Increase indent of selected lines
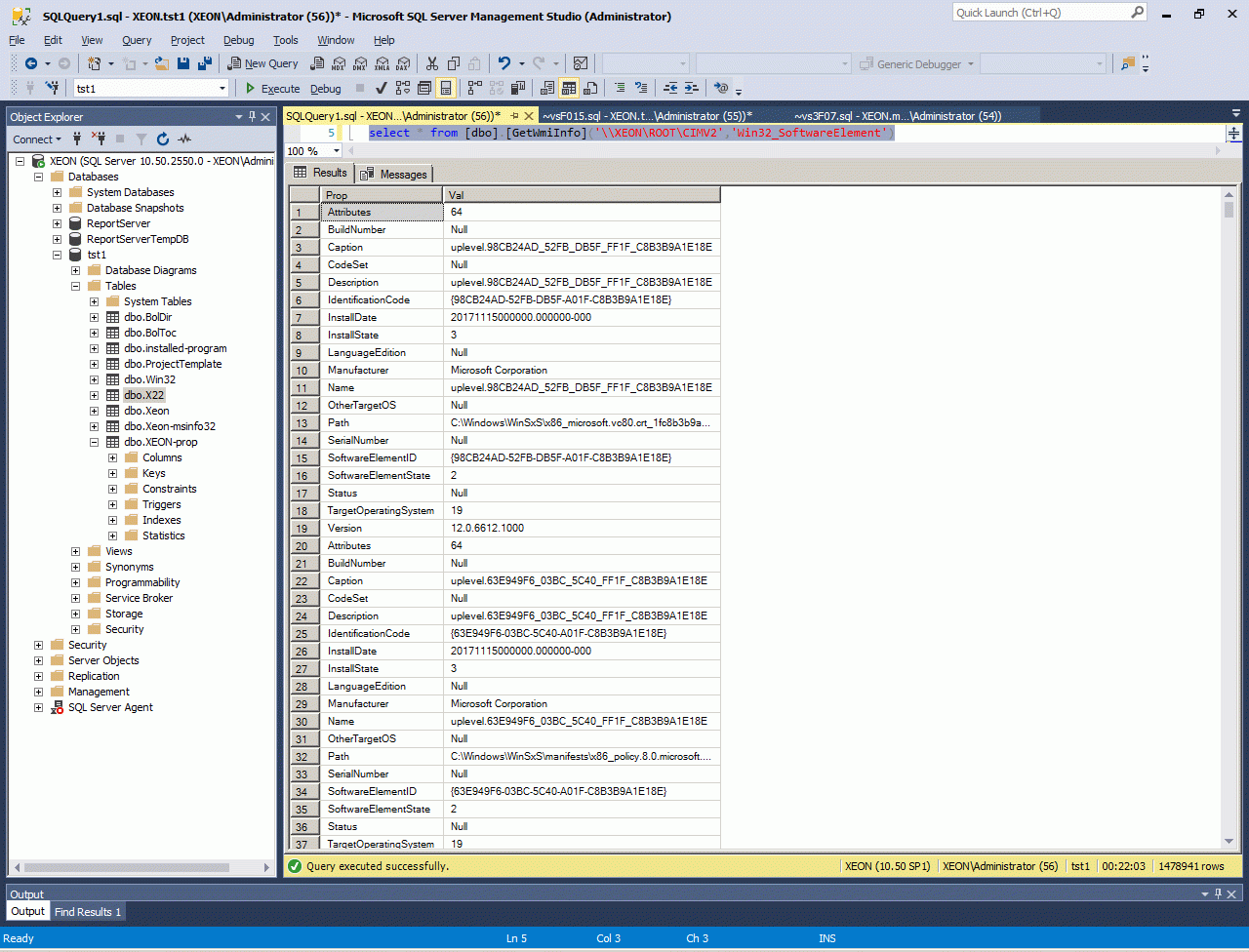The height and width of the screenshot is (952, 1249). click(692, 89)
